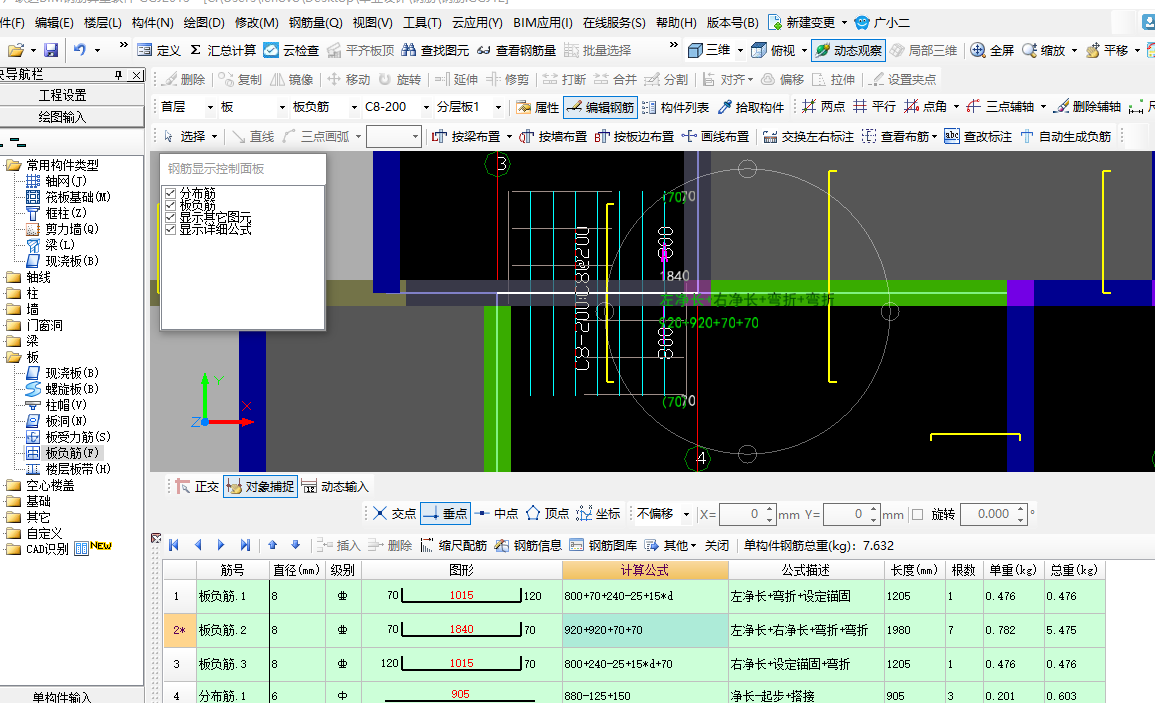This screenshot has height=703, width=1155.
Task: Toggle 交点 intersection snap
Action: tap(393, 514)
